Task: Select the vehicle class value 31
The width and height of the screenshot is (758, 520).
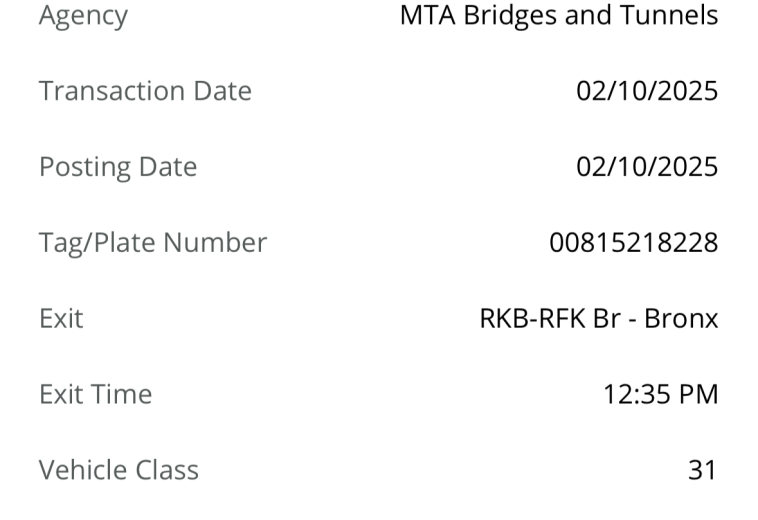Action: [702, 470]
